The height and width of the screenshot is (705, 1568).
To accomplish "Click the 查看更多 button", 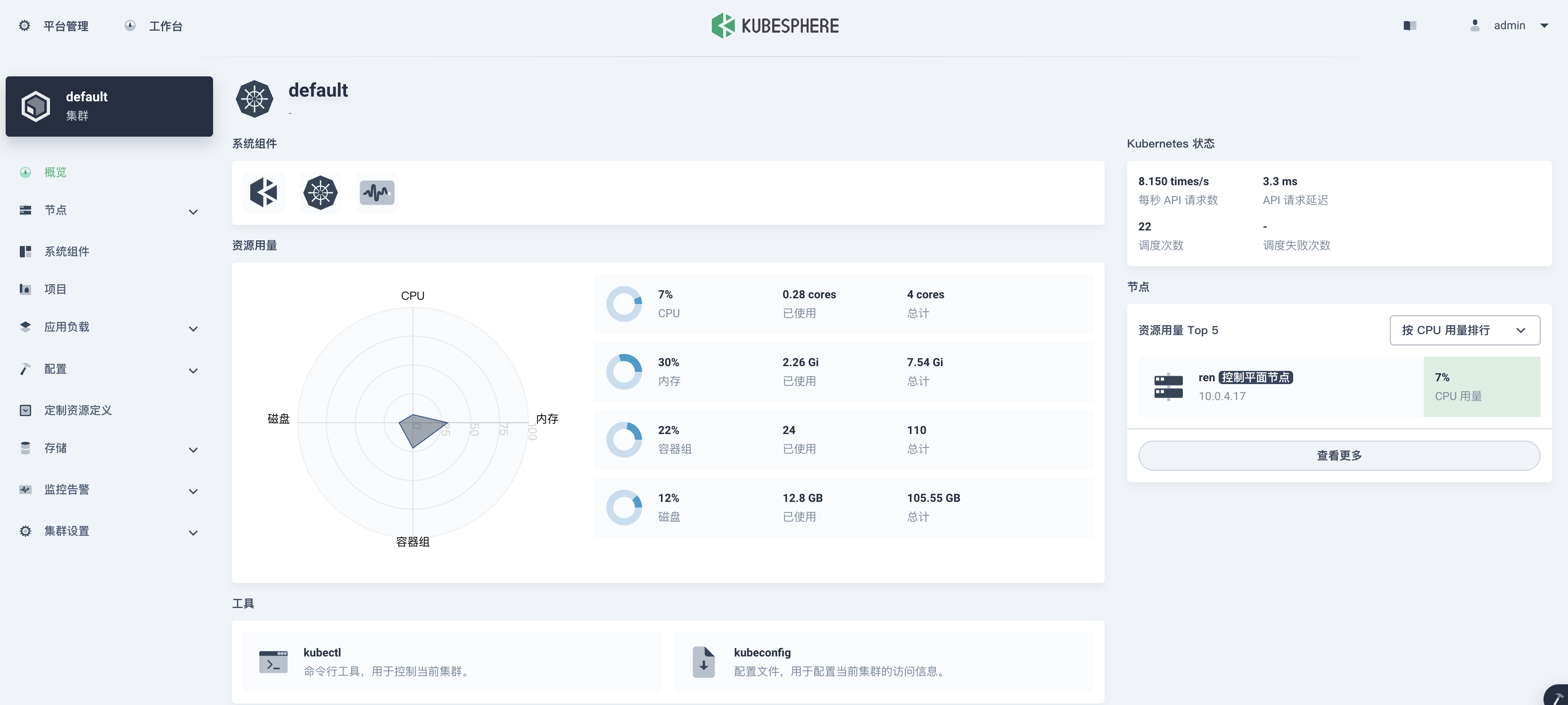I will (x=1338, y=456).
